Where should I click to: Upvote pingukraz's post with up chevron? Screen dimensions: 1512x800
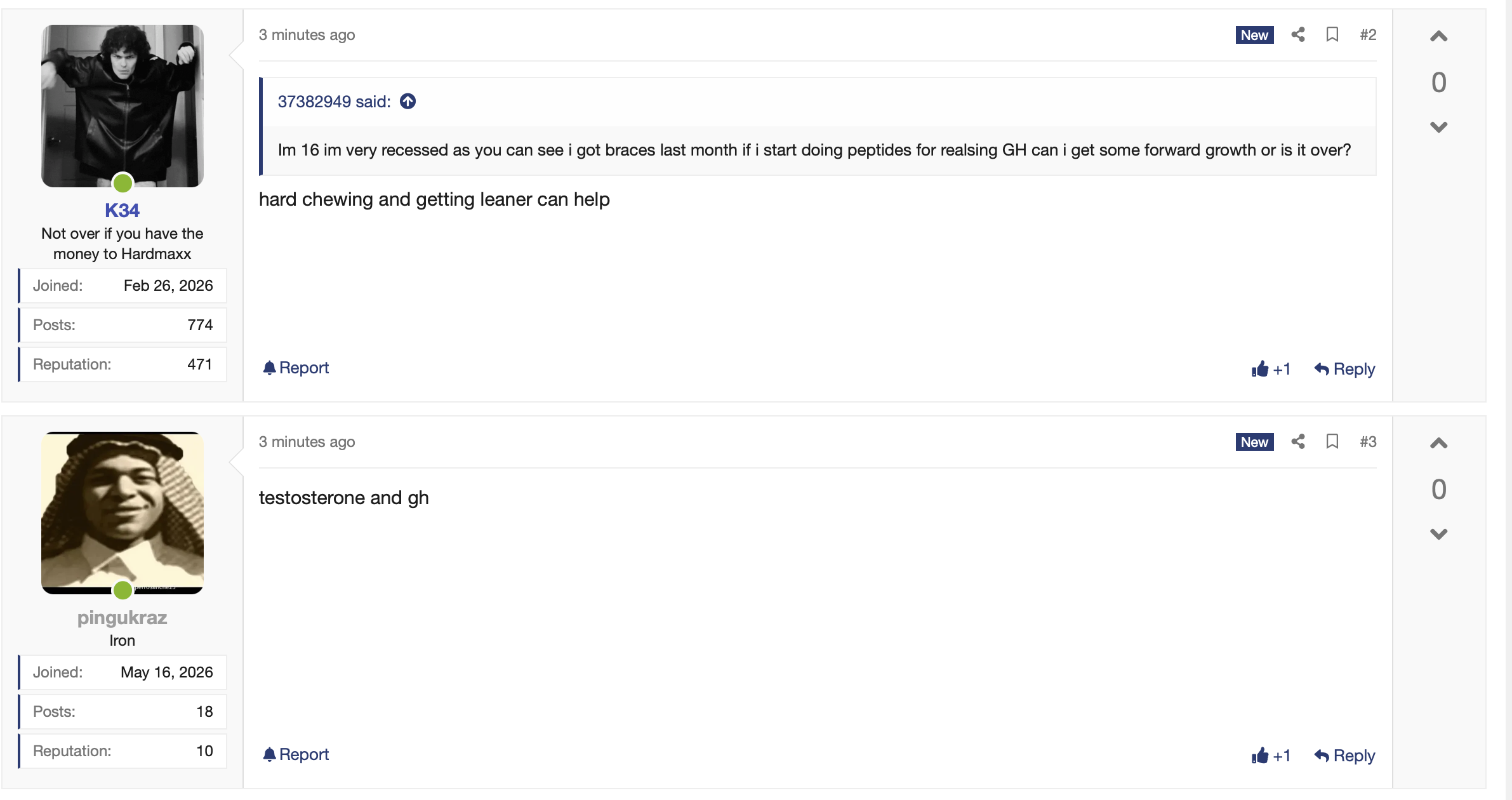(x=1438, y=443)
